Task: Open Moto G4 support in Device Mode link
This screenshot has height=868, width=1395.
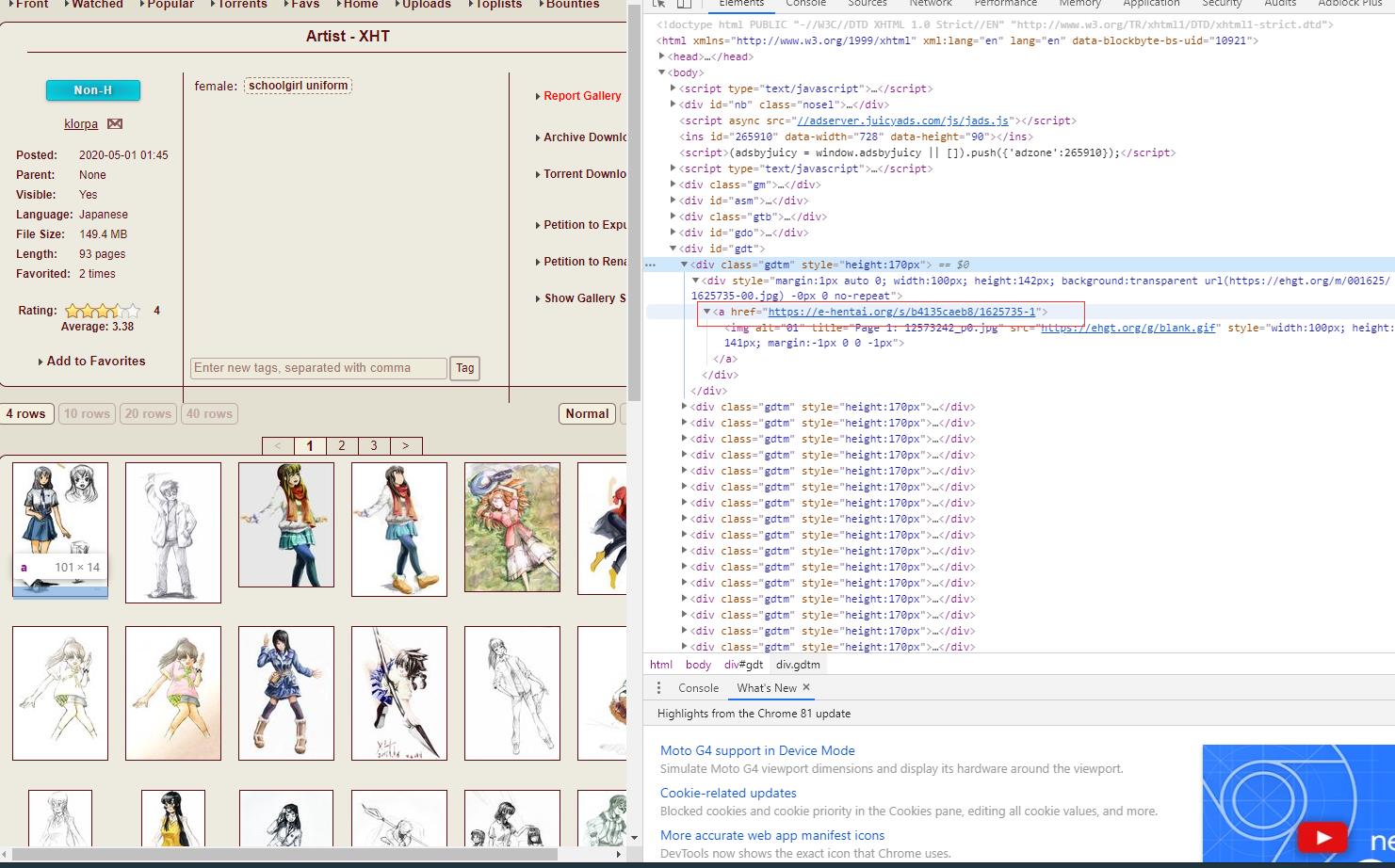Action: tap(757, 750)
